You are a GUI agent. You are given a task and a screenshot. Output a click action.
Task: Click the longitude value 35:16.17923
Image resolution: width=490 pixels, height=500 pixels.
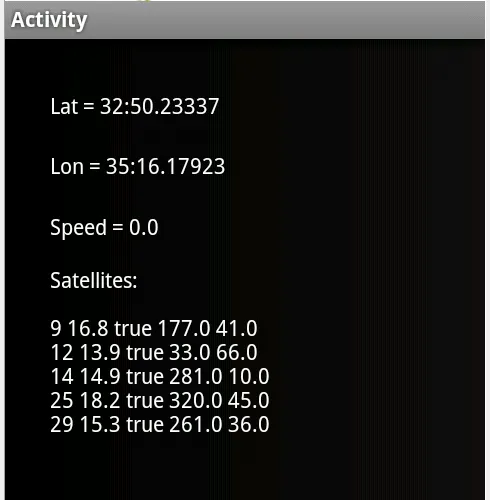(x=166, y=166)
